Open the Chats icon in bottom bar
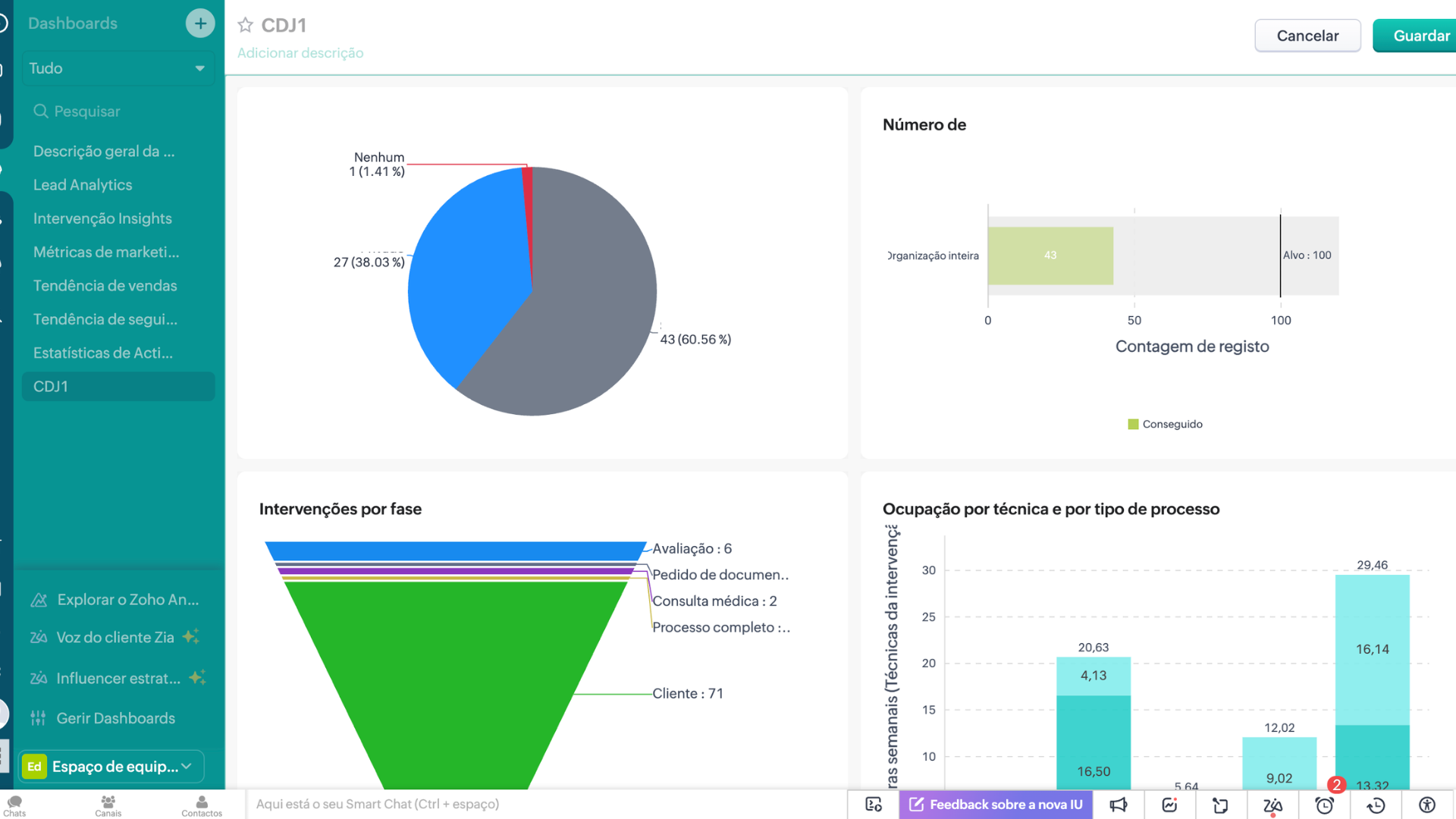 pyautogui.click(x=14, y=805)
